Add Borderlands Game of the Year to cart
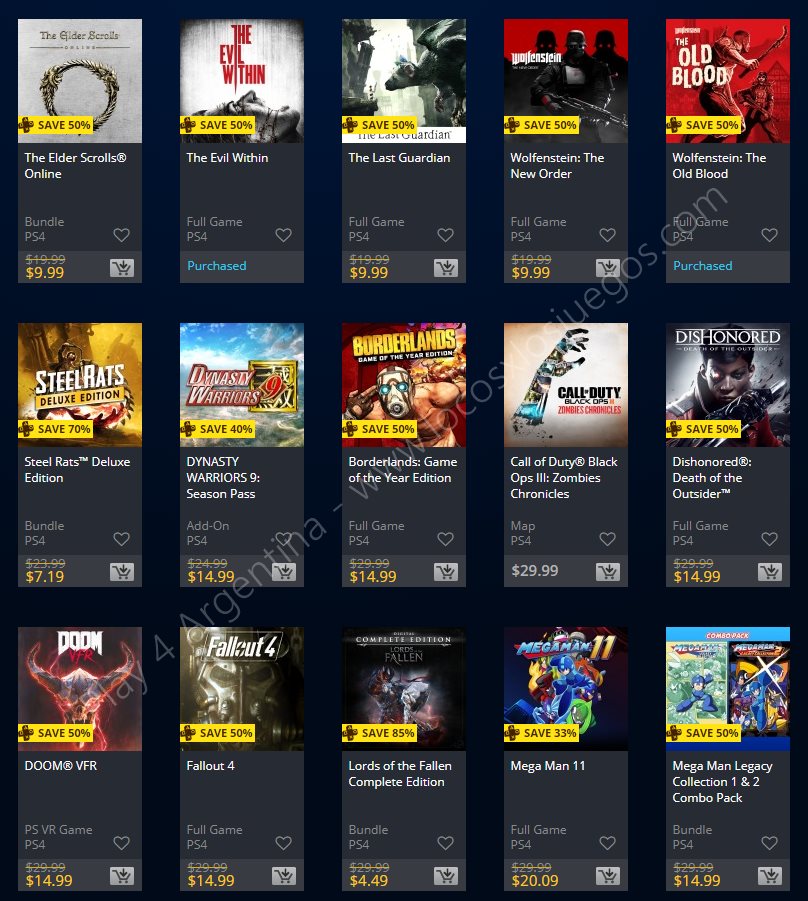Screen dimensions: 808x901 pos(446,572)
